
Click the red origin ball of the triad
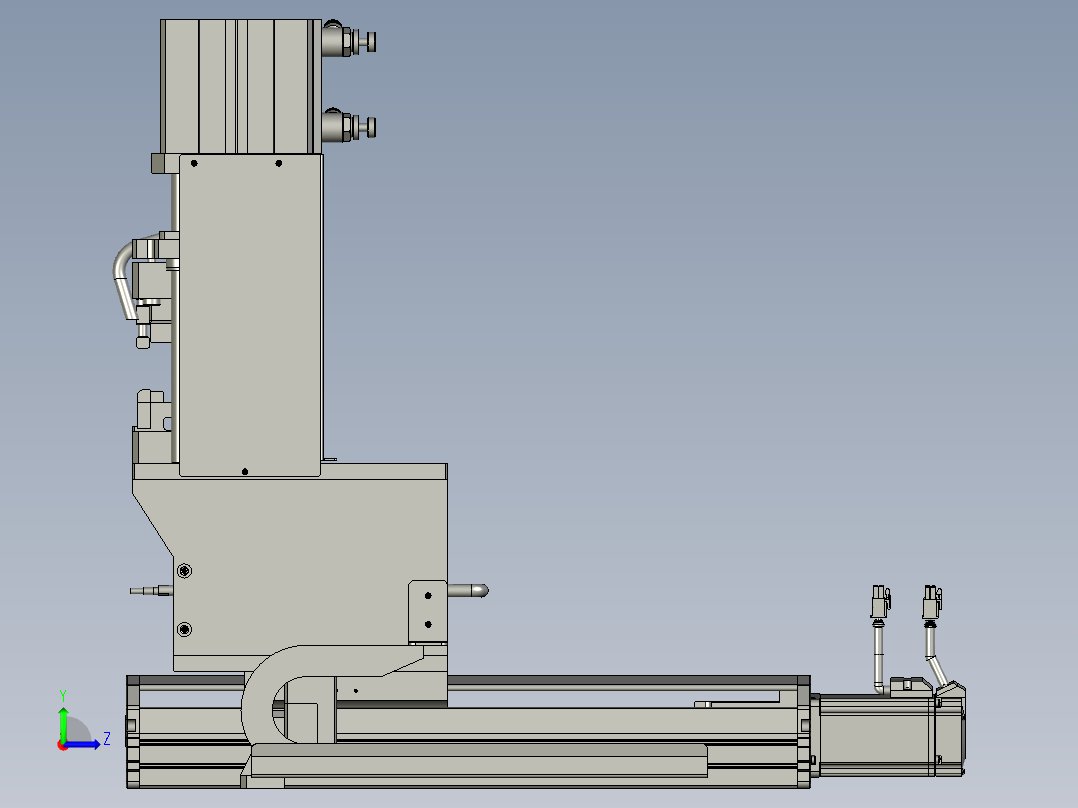(62, 745)
